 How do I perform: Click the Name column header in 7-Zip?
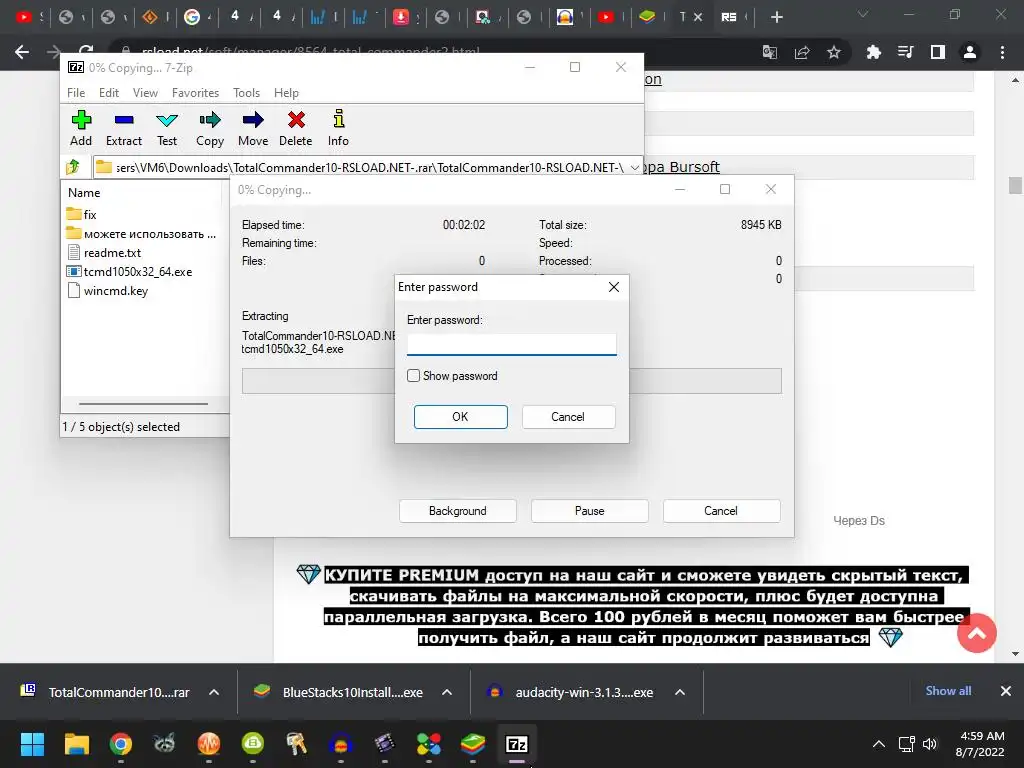click(84, 193)
